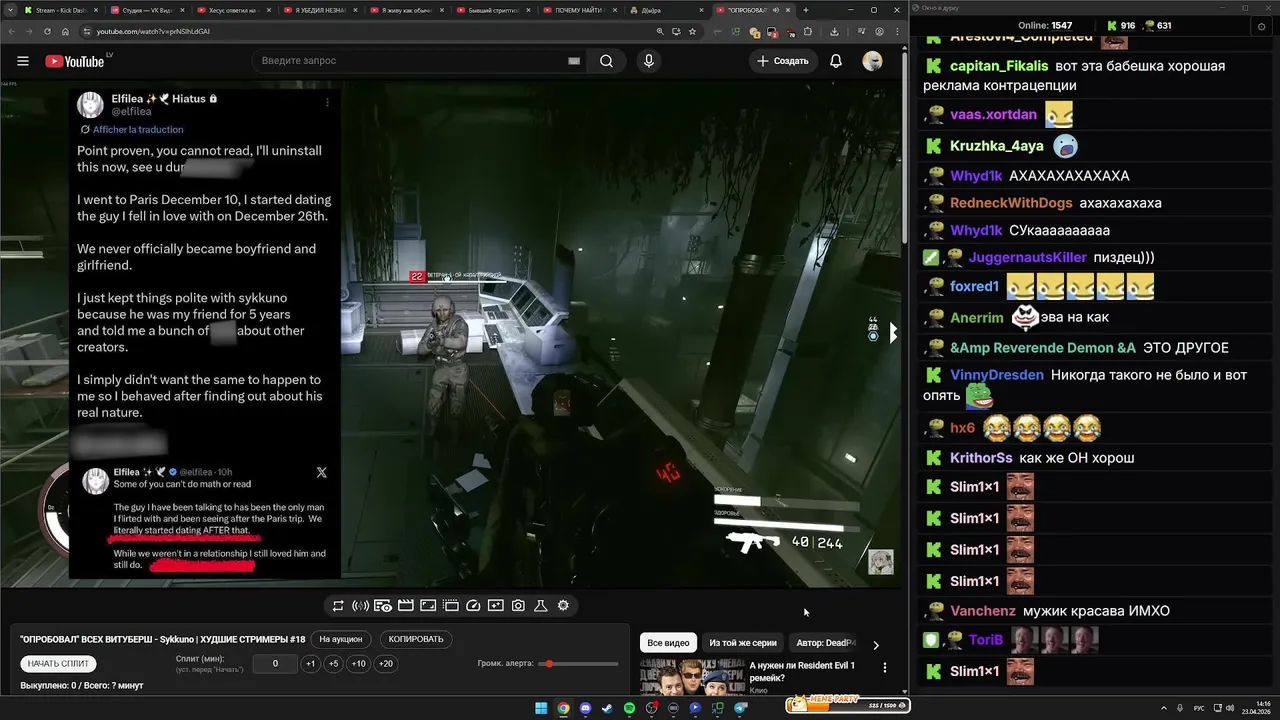Click the flask icon in player toolbar
The height and width of the screenshot is (720, 1280).
click(540, 605)
